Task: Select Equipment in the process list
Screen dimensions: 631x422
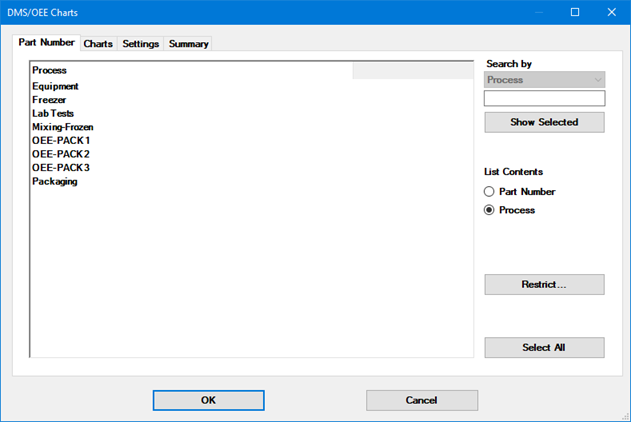Action: [x=55, y=87]
